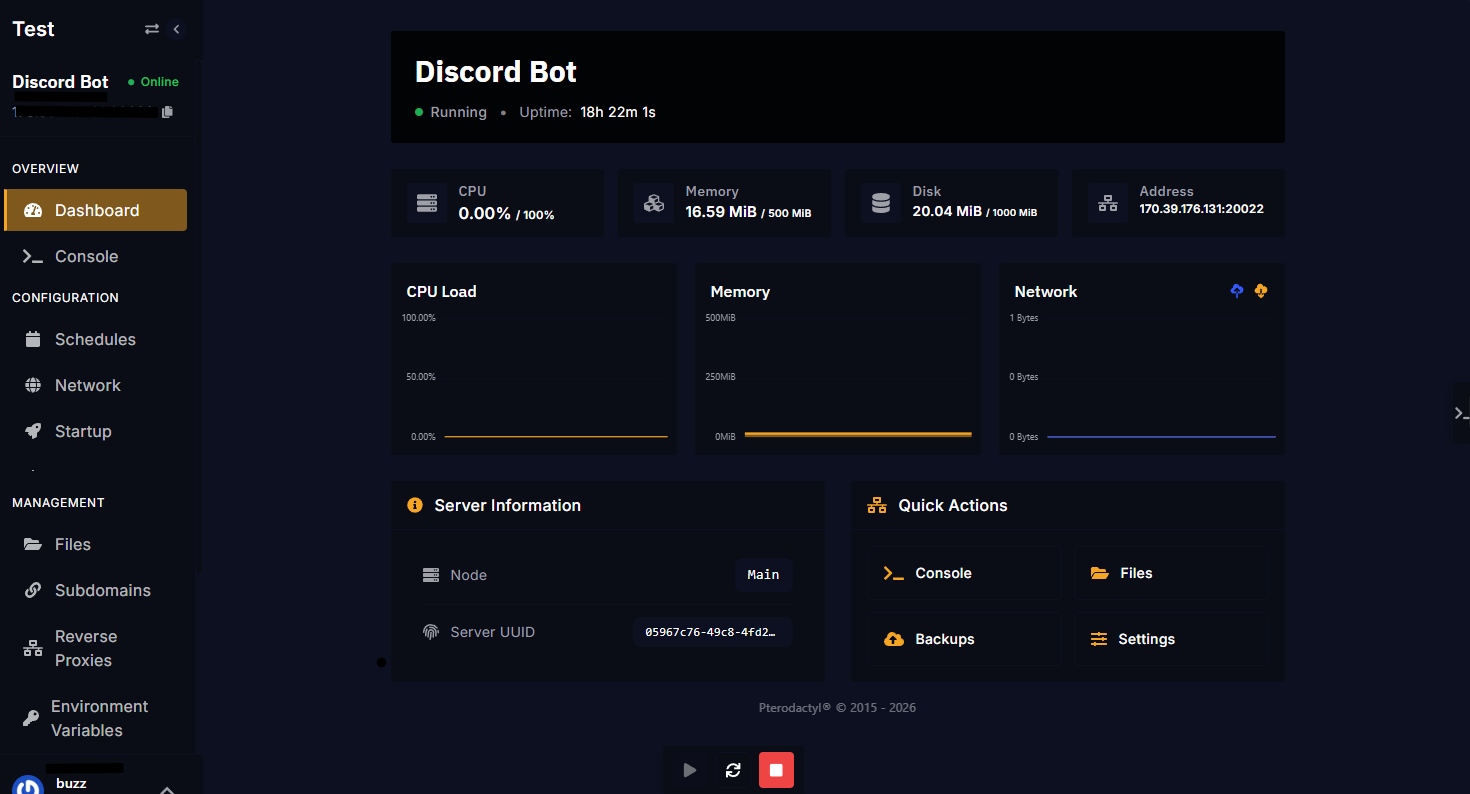Toggle the network upload graph visibility
This screenshot has width=1470, height=794.
(x=1236, y=290)
